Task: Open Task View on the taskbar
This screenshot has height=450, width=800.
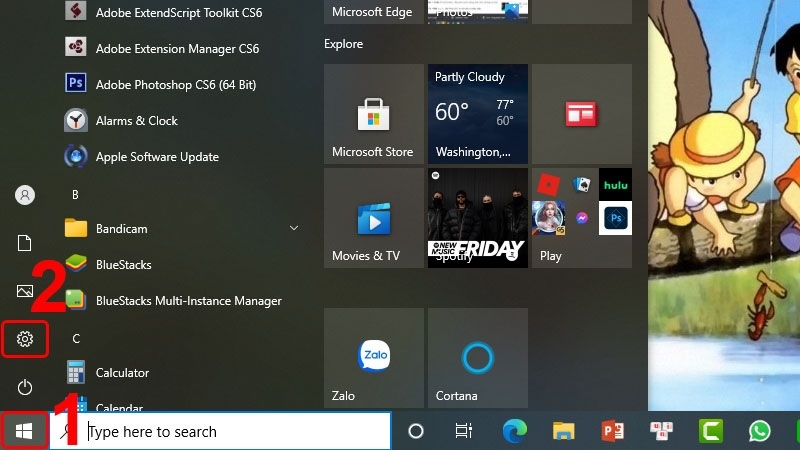Action: click(463, 431)
